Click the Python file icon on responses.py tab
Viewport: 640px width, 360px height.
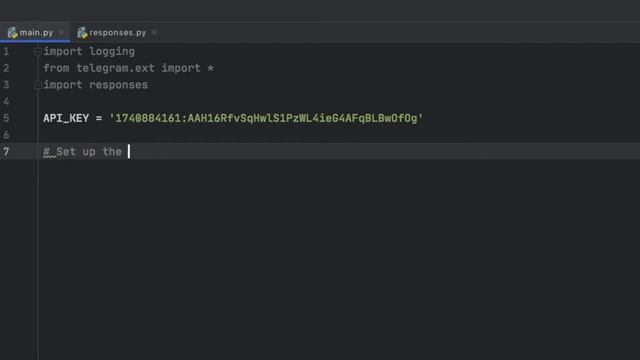pos(82,33)
